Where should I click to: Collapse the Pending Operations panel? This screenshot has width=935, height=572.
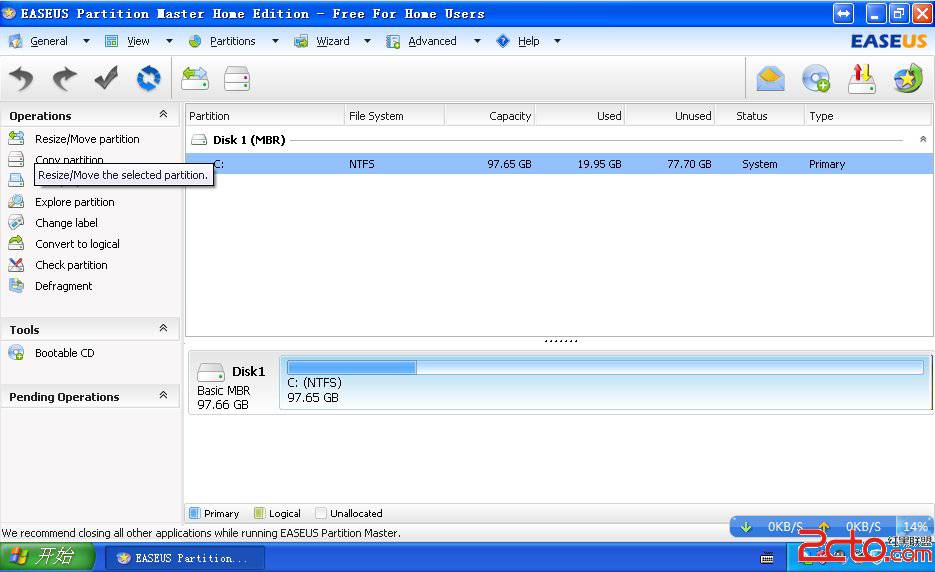[x=163, y=395]
